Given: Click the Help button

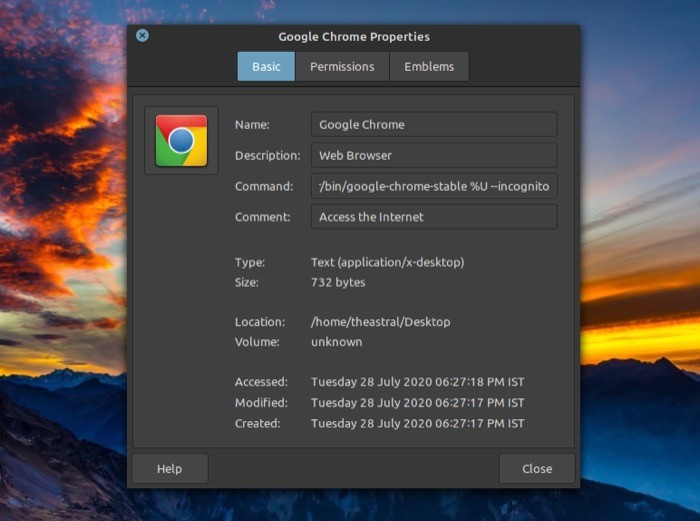Looking at the screenshot, I should click(170, 468).
